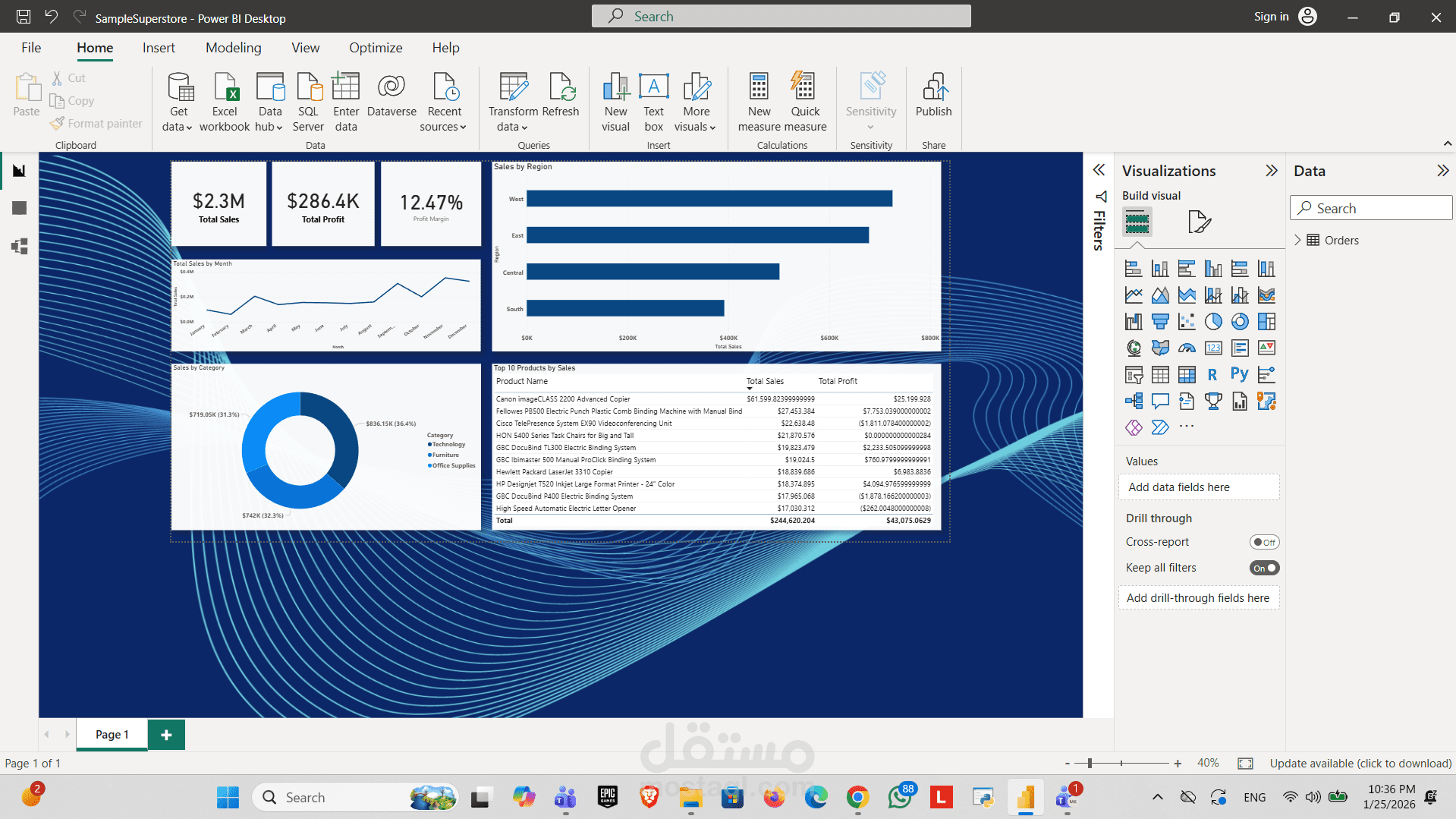Screen dimensions: 1456x819
Task: Select the Stacked bar chart visual
Action: point(1134,269)
